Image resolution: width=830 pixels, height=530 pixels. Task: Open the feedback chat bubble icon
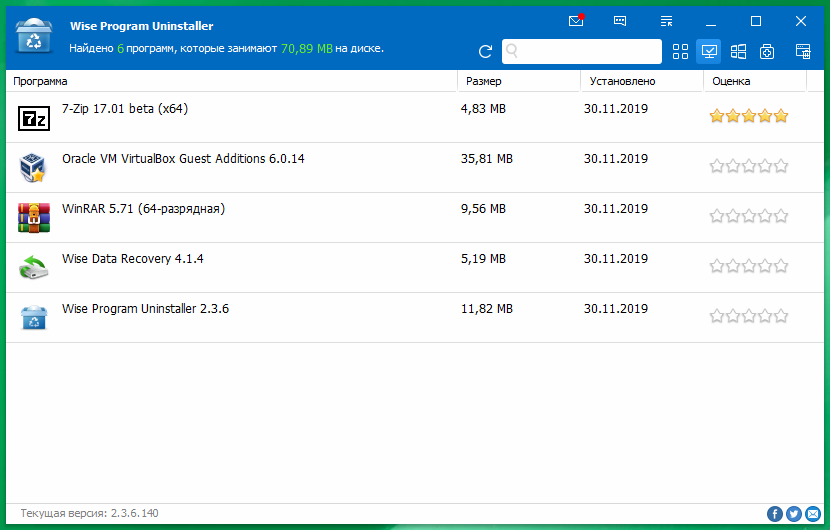620,21
